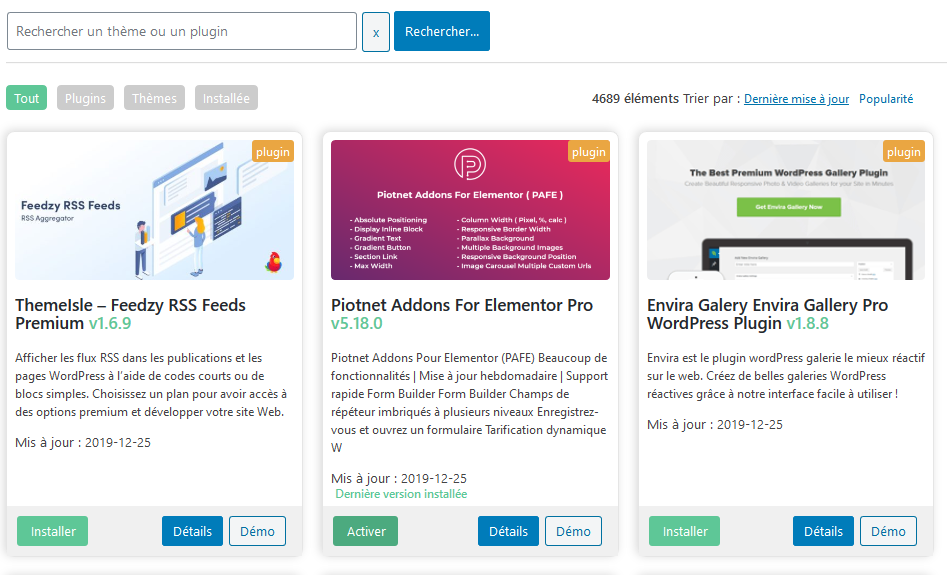Click the Envira Gallery Pro WordPress Plugin title
Screen dimensions: 947x575
pos(767,314)
